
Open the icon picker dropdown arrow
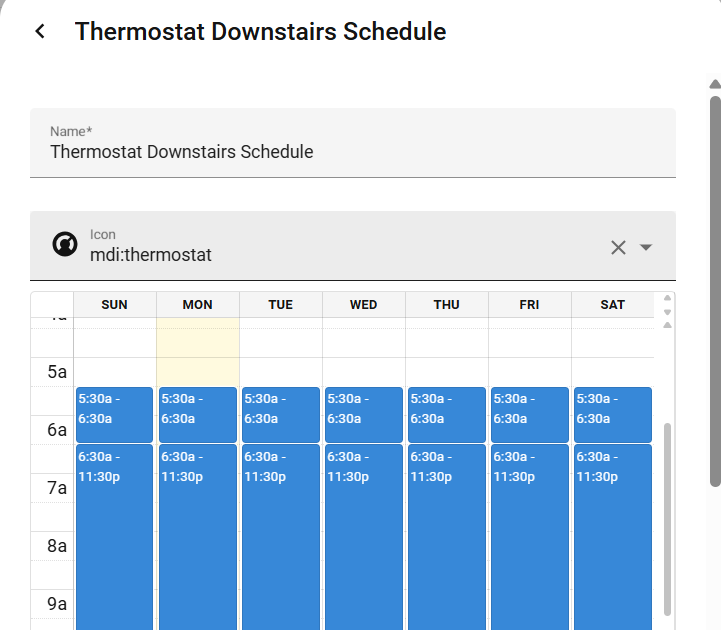pyautogui.click(x=646, y=247)
